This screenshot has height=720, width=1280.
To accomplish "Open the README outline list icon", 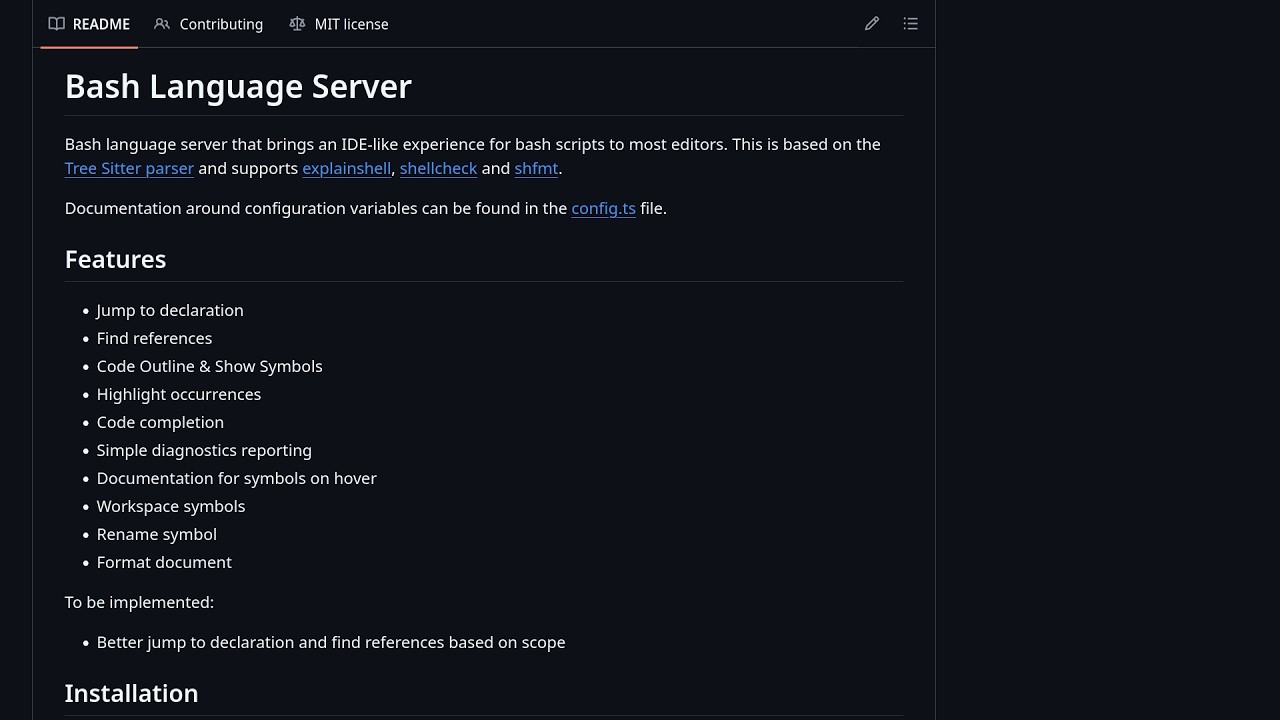I will [x=910, y=24].
